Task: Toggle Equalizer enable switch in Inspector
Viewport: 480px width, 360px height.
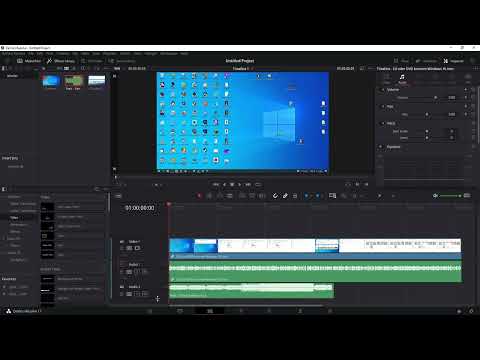Action: pyautogui.click(x=381, y=147)
